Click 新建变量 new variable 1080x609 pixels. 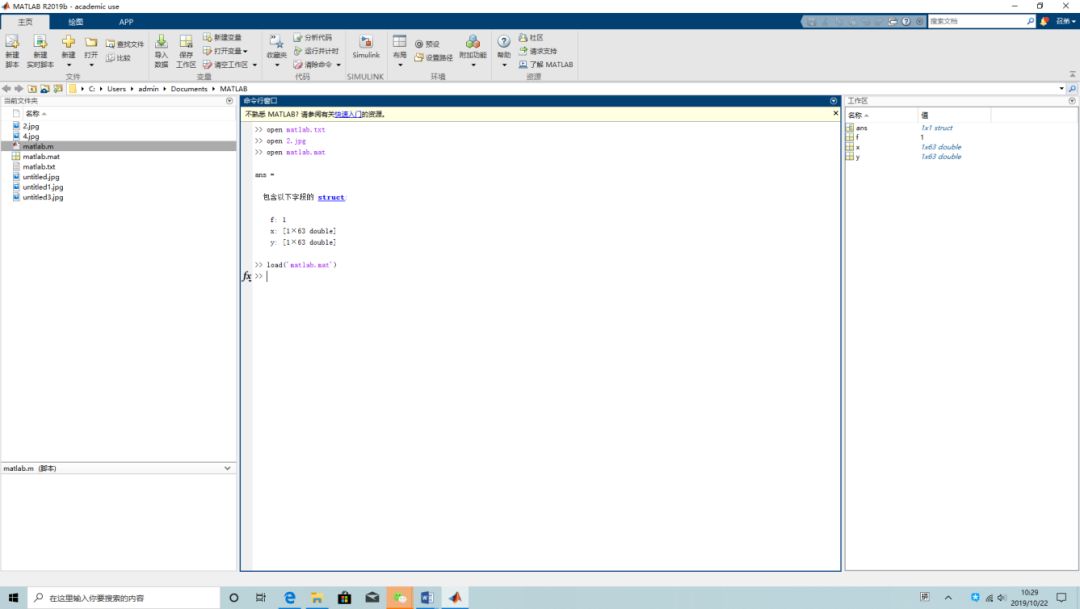point(222,37)
